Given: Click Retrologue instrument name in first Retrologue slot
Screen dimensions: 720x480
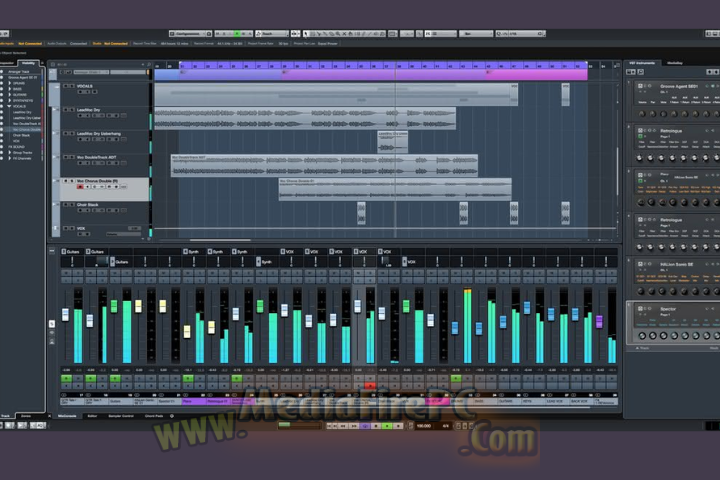Looking at the screenshot, I should tap(671, 131).
